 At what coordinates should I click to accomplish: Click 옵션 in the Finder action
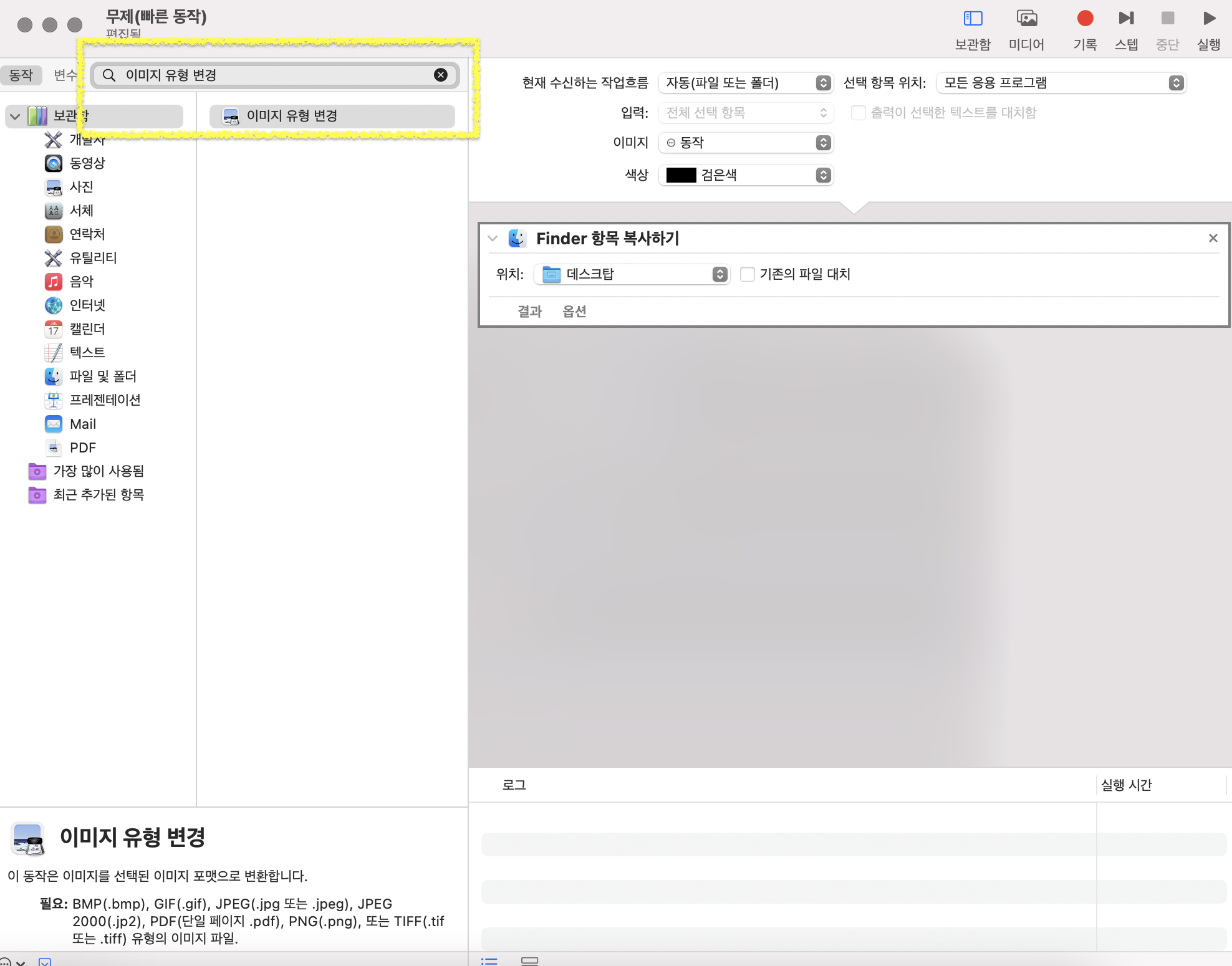click(x=574, y=312)
